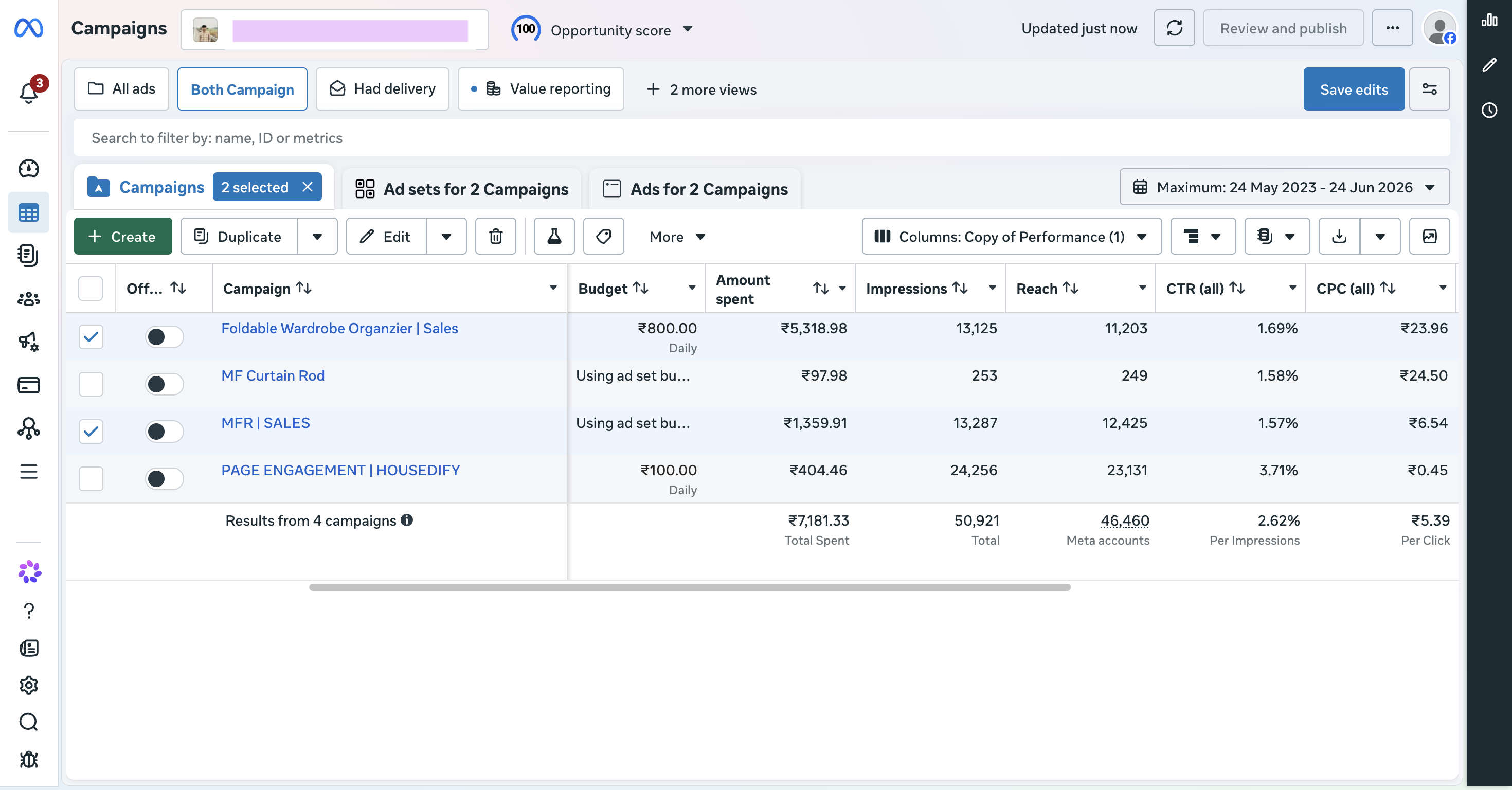
Task: Open the charts panel icon on right rail
Action: point(1489,21)
